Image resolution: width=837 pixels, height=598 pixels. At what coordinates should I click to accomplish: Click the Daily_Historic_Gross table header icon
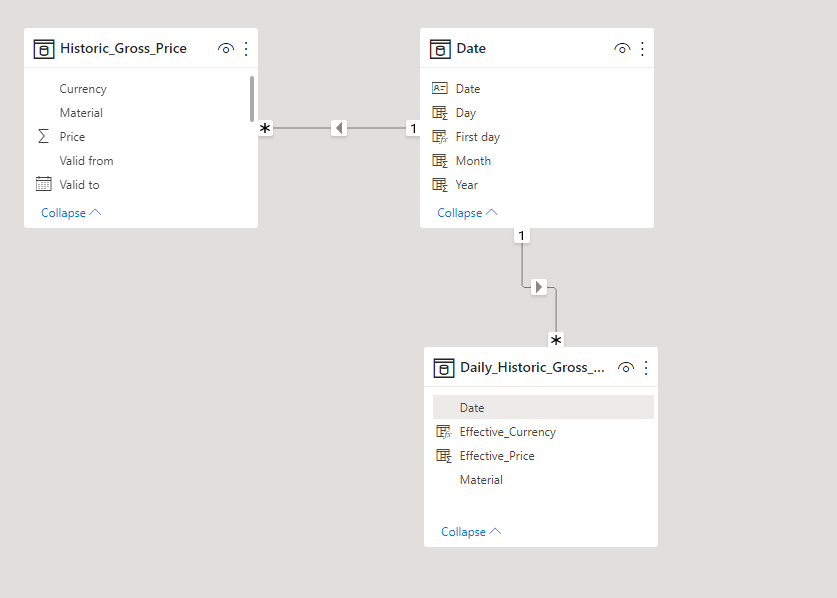[444, 368]
